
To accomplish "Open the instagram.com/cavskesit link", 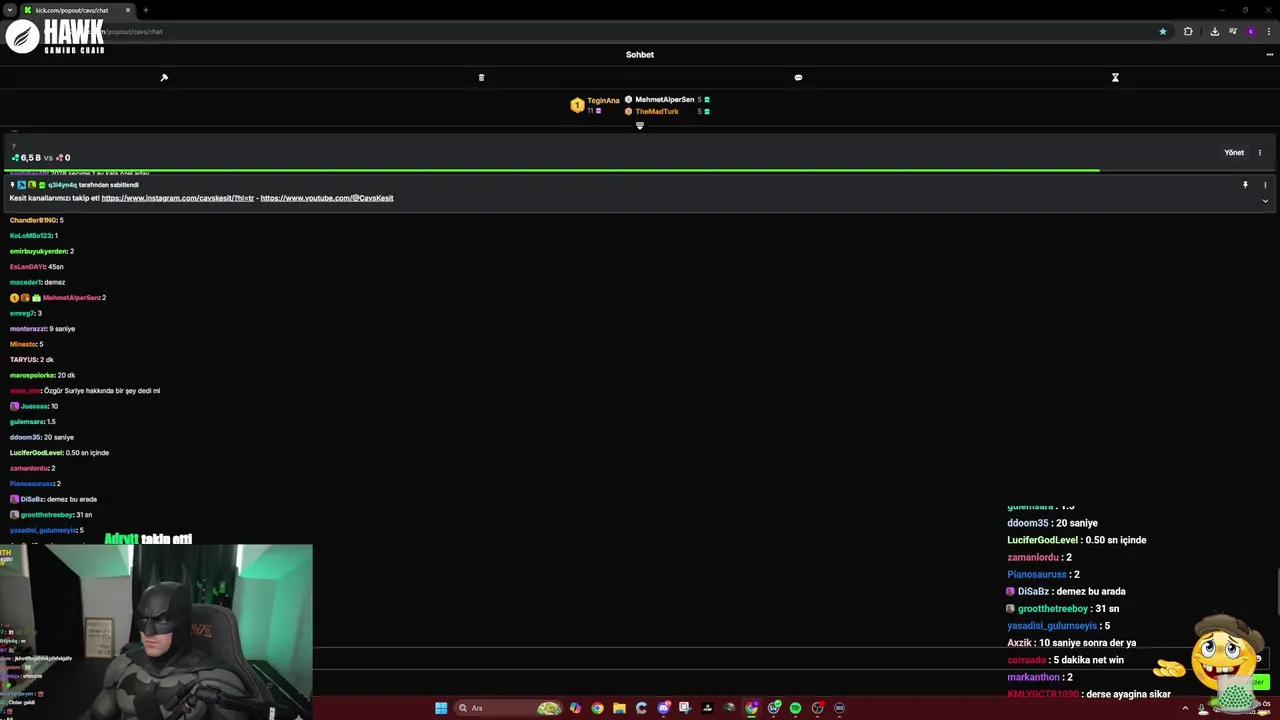I will pos(178,198).
